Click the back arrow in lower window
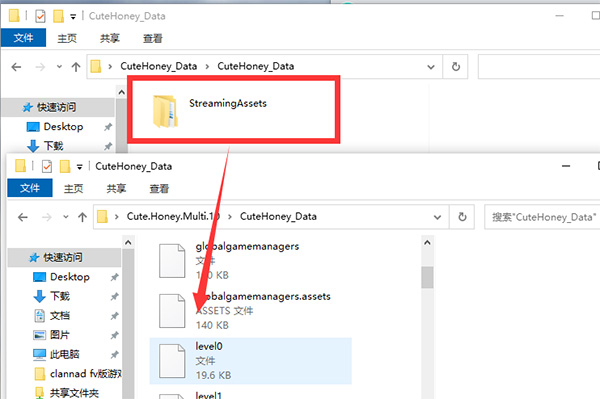This screenshot has width=600, height=399. pos(23,217)
